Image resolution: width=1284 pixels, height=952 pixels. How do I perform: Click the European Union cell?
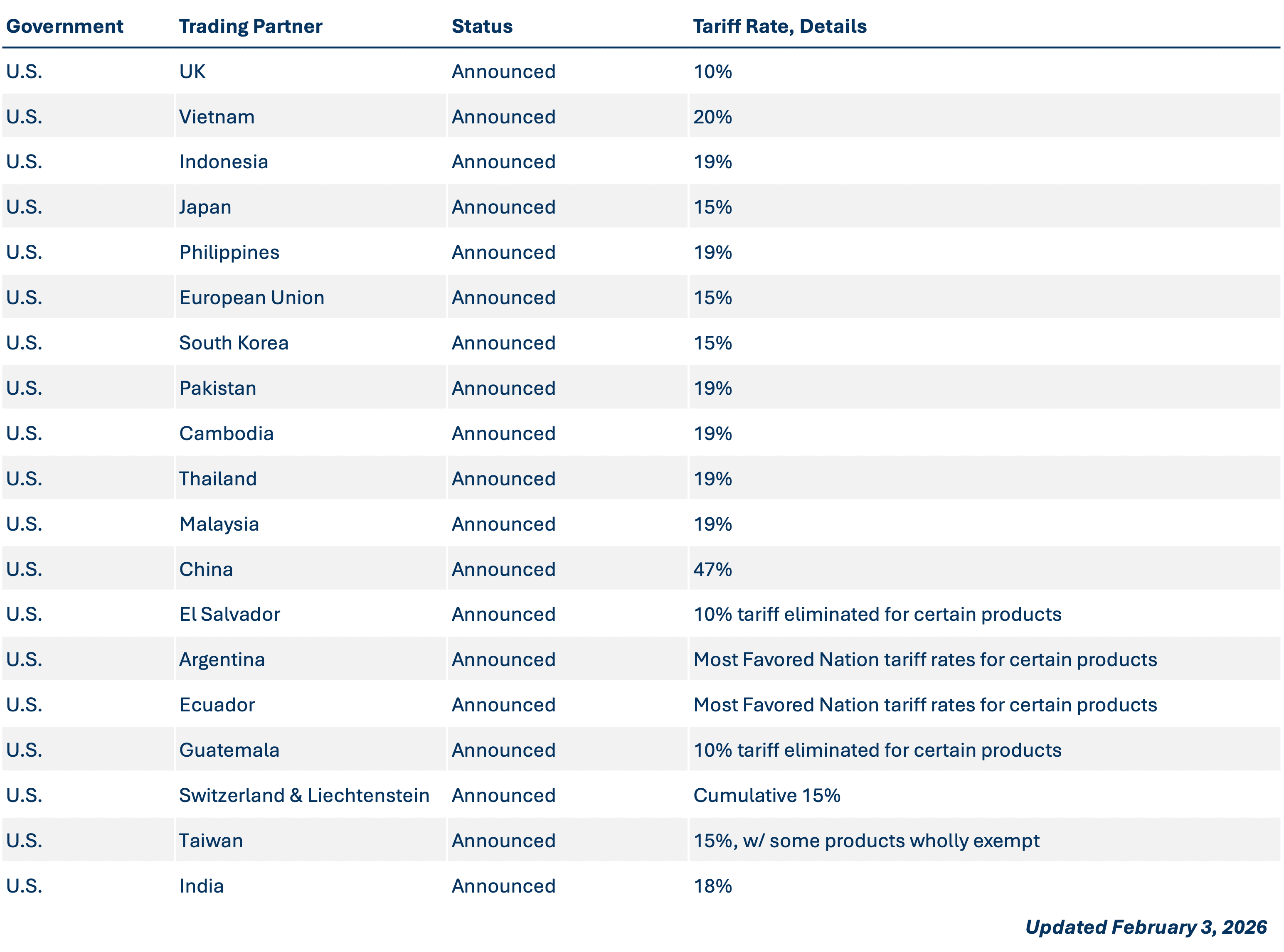(251, 298)
